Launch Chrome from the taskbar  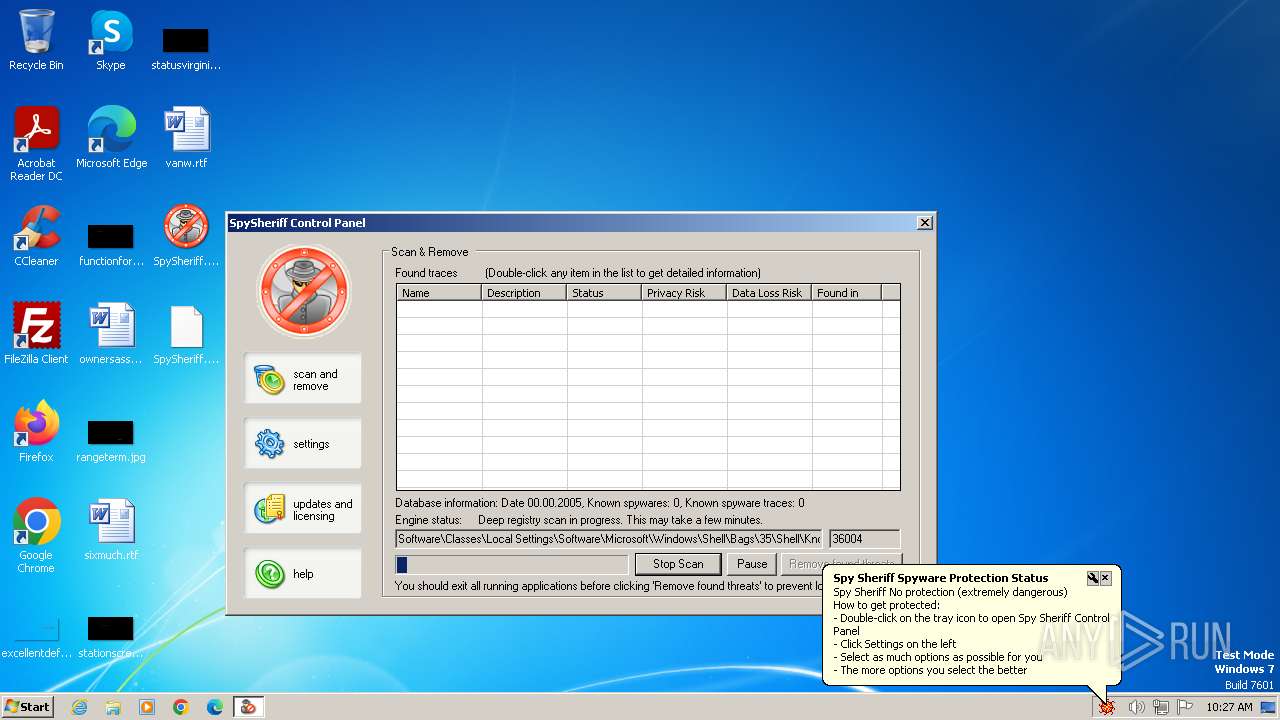pyautogui.click(x=181, y=707)
